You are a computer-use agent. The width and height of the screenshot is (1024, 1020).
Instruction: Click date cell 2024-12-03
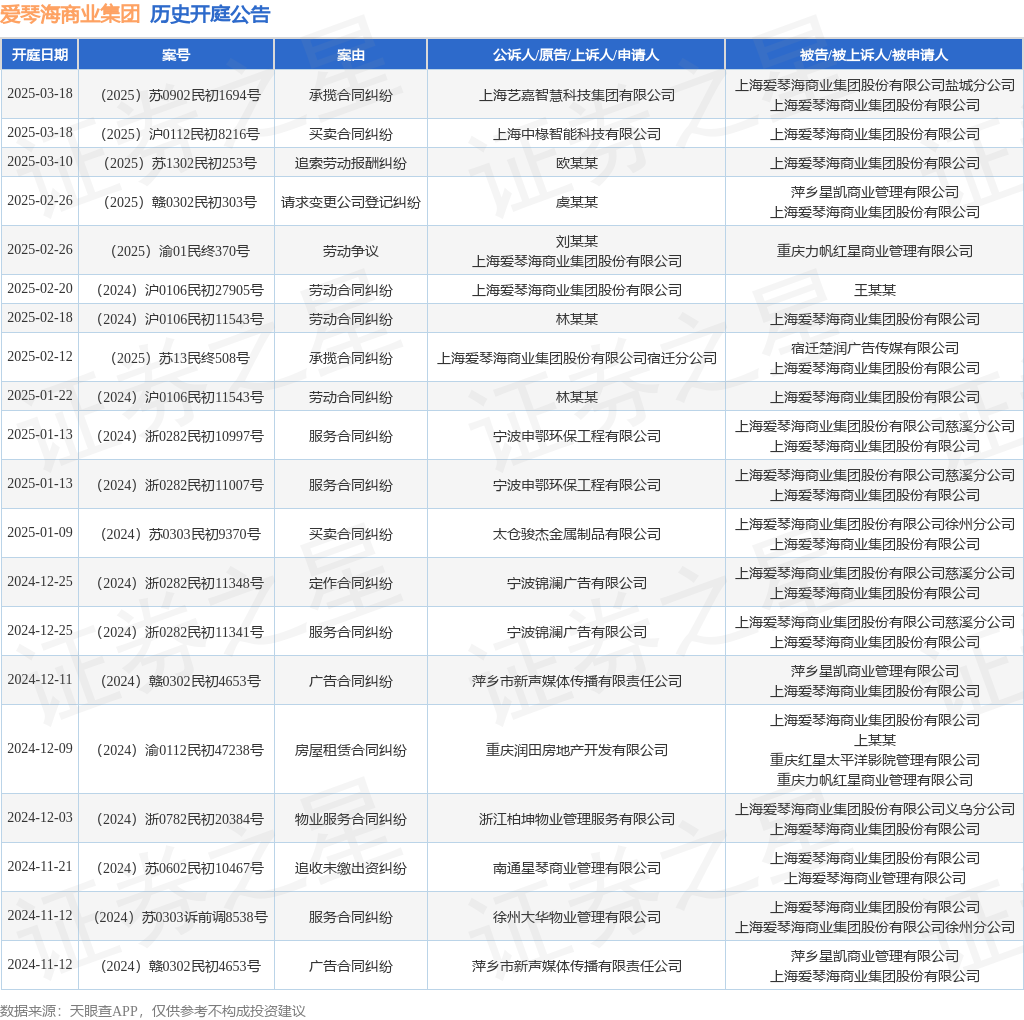tap(40, 818)
